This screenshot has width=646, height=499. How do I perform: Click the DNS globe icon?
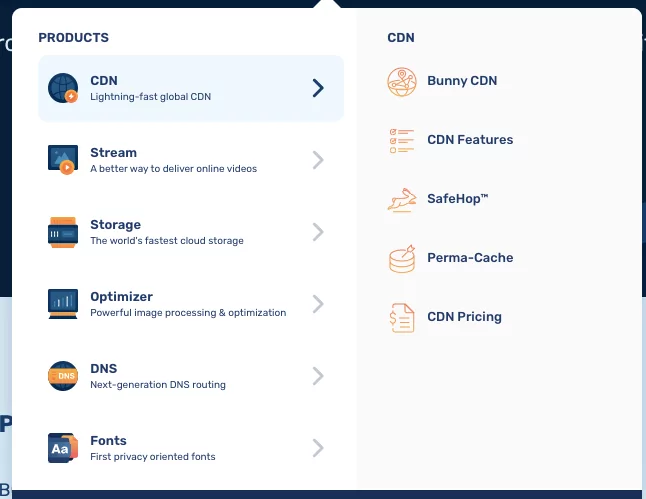pyautogui.click(x=63, y=376)
